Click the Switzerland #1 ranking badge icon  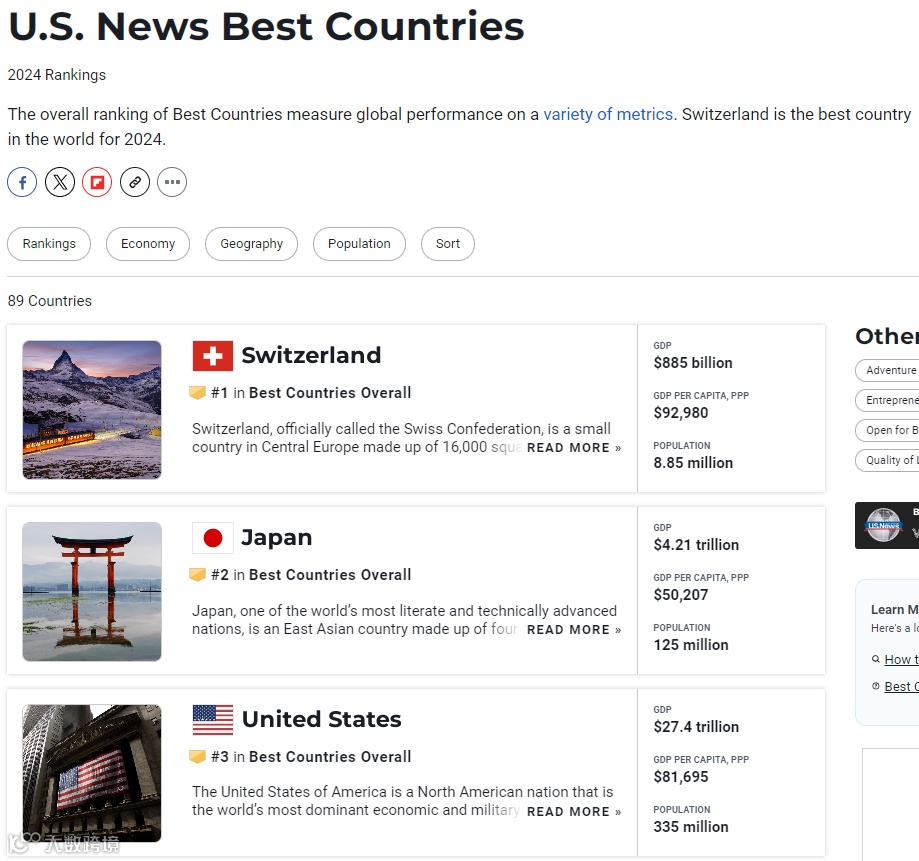pos(198,392)
